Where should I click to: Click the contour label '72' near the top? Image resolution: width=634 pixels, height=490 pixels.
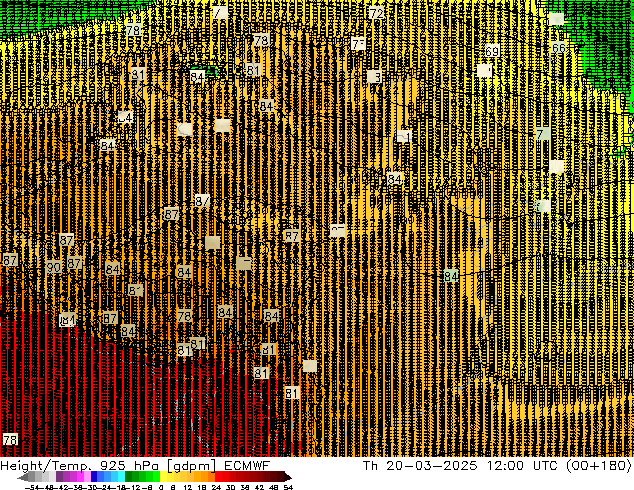[376, 13]
